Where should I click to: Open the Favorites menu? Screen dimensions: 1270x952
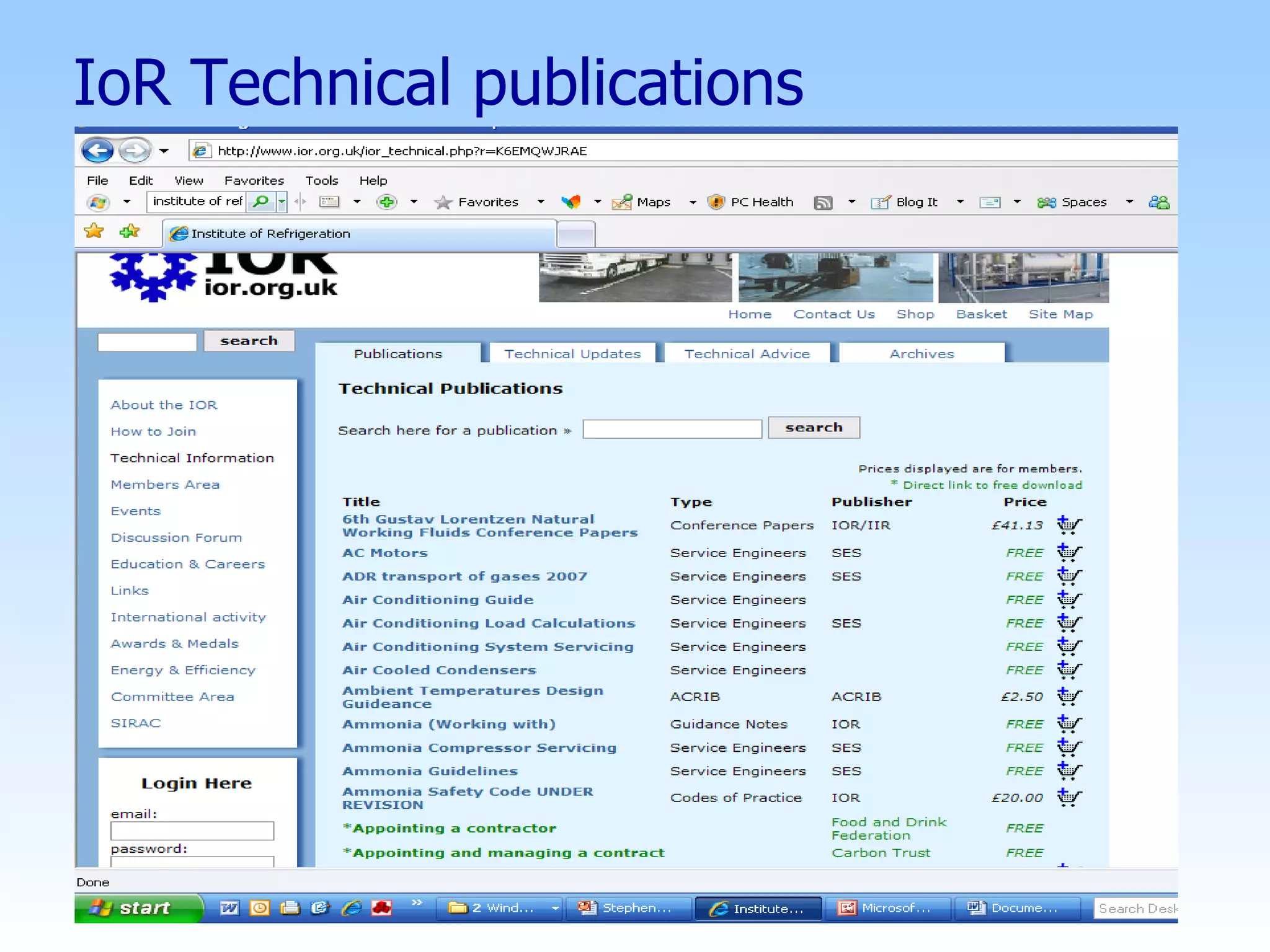coord(254,180)
